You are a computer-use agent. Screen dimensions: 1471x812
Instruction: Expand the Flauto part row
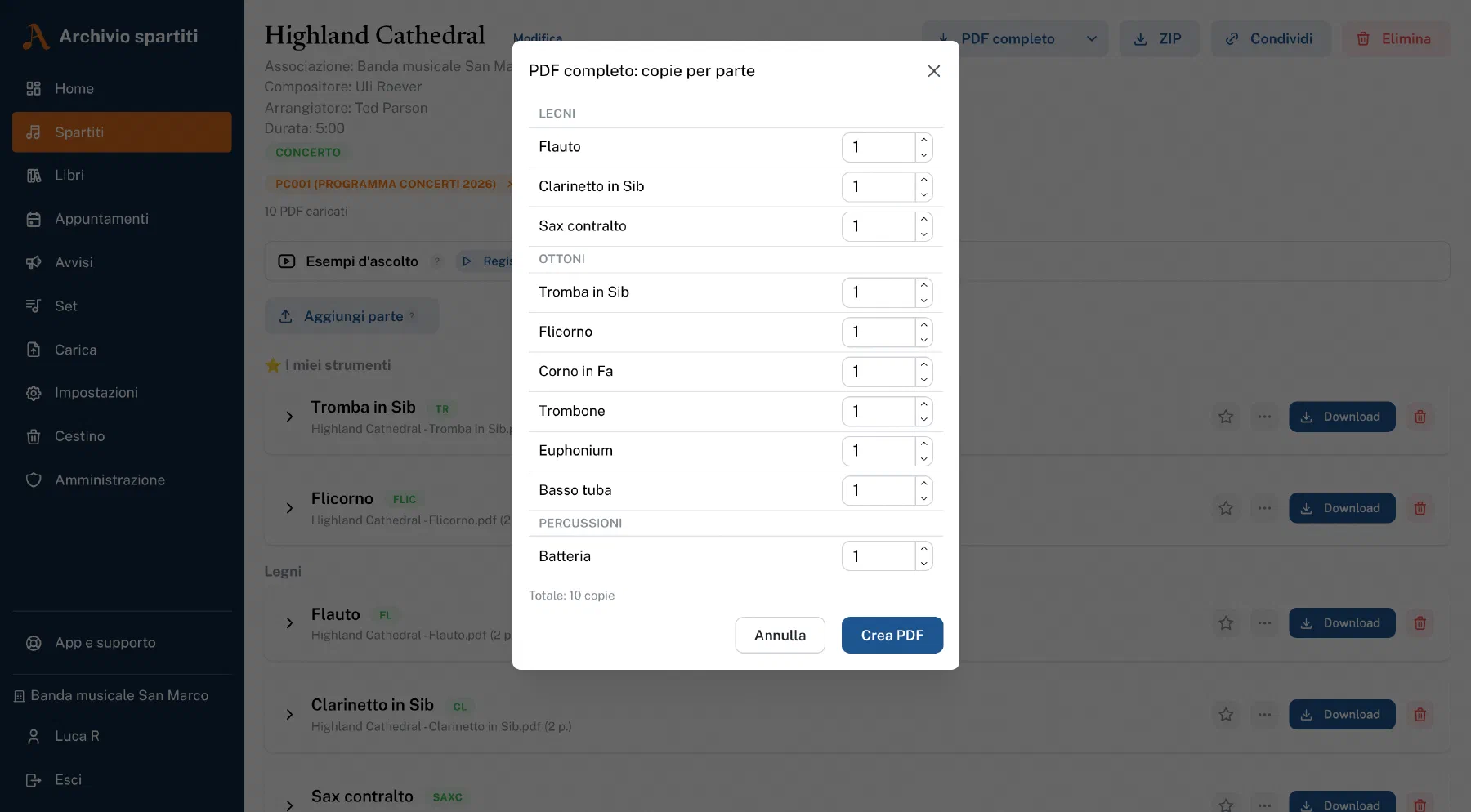pyautogui.click(x=288, y=623)
